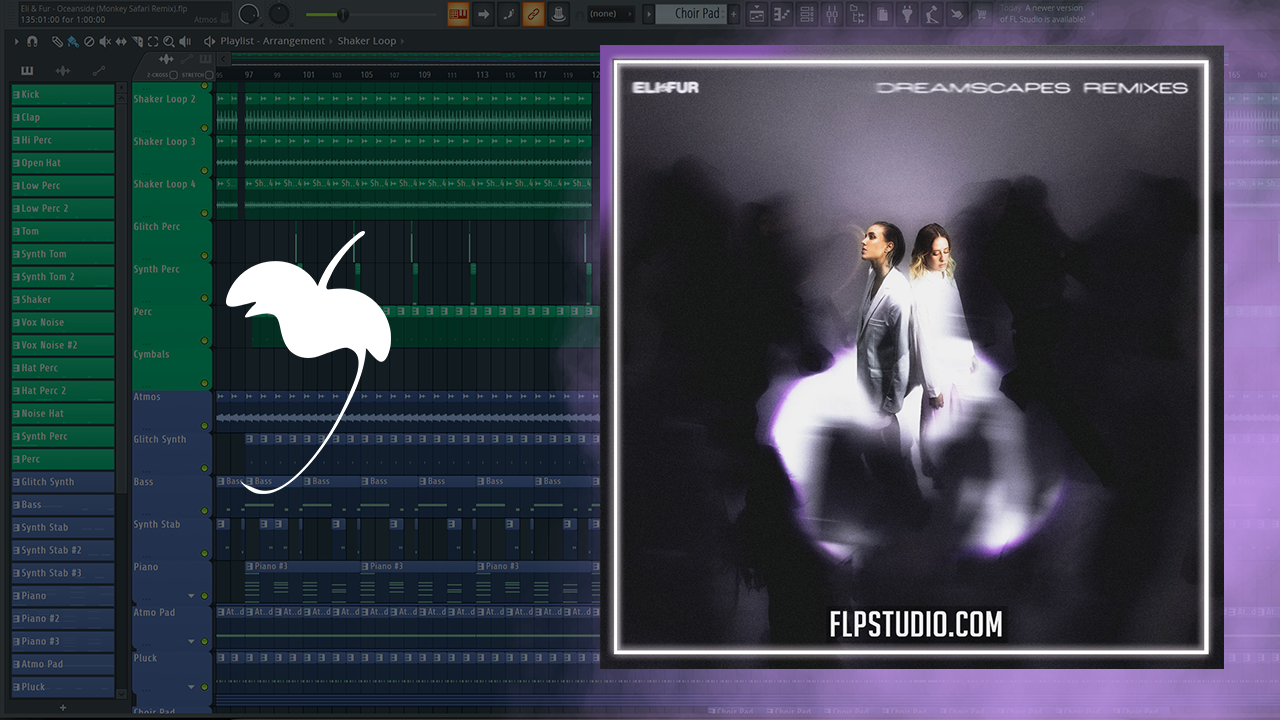Select the Kick pattern in picker
1280x720 pixels.
tap(63, 94)
